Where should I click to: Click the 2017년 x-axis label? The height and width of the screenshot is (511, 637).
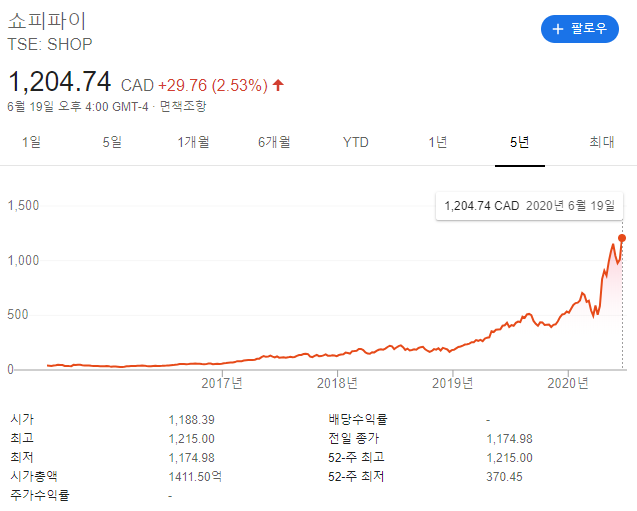coord(222,383)
